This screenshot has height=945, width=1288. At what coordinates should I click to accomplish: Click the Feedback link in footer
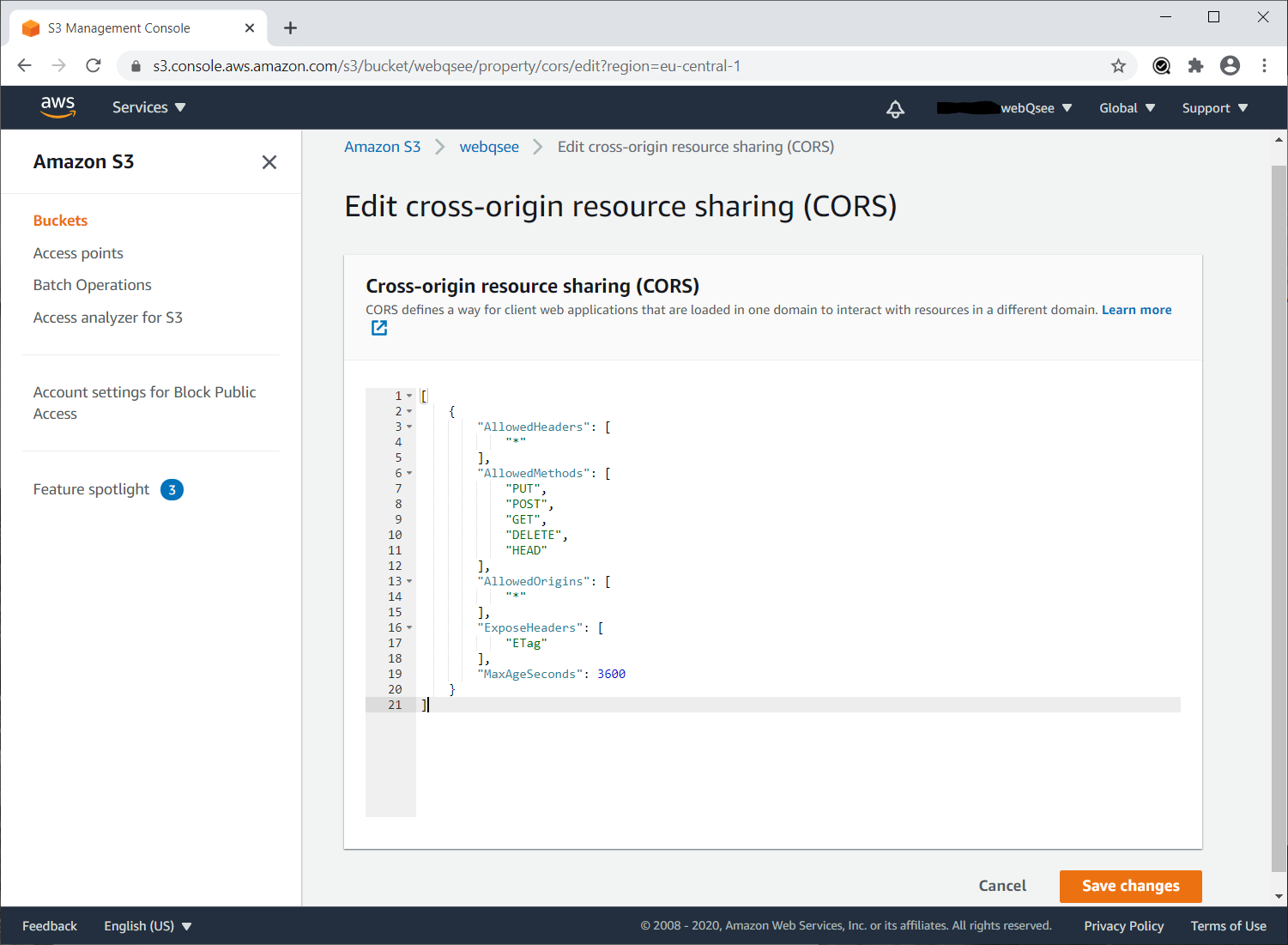click(x=50, y=926)
